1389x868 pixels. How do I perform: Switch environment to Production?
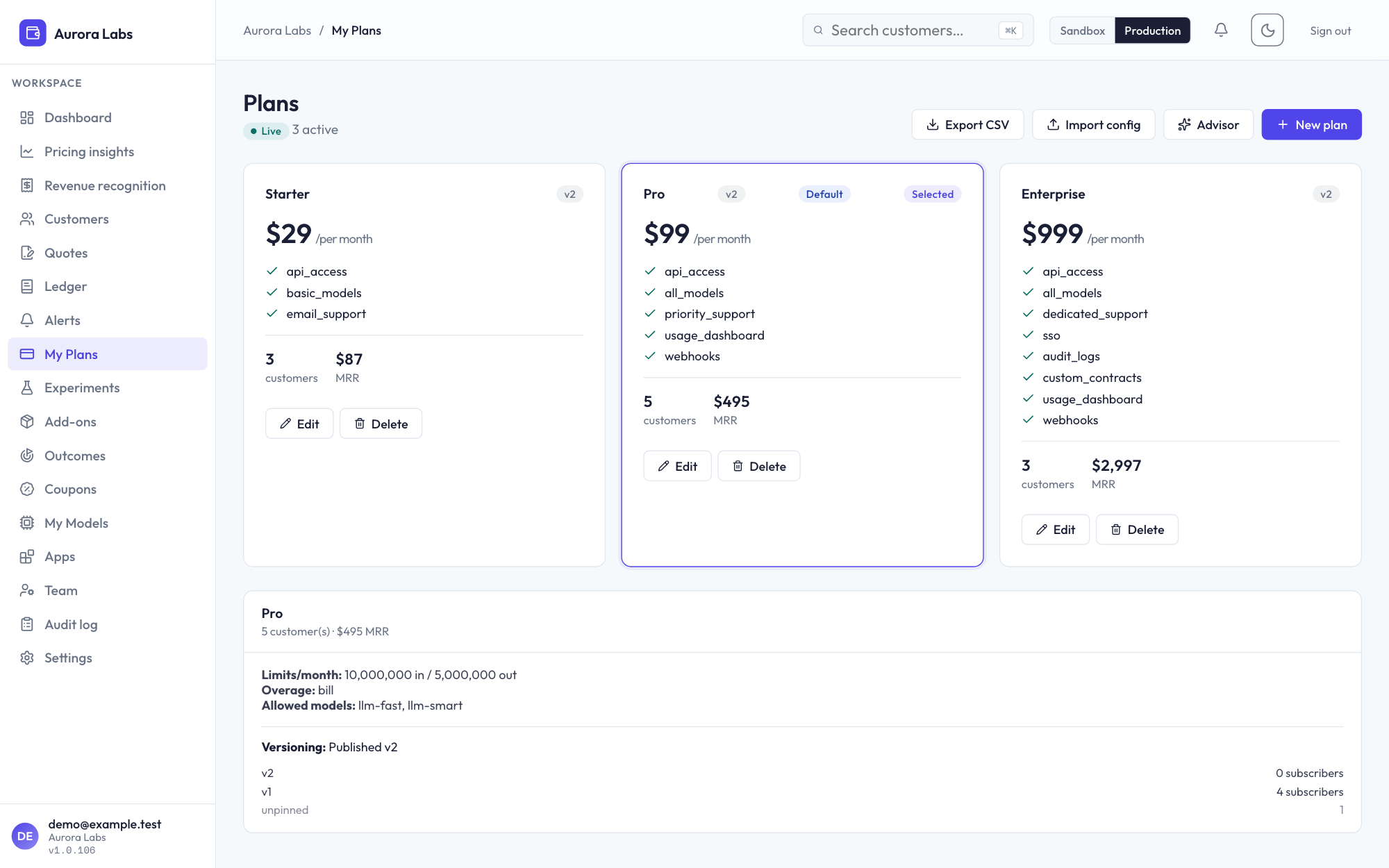point(1152,31)
